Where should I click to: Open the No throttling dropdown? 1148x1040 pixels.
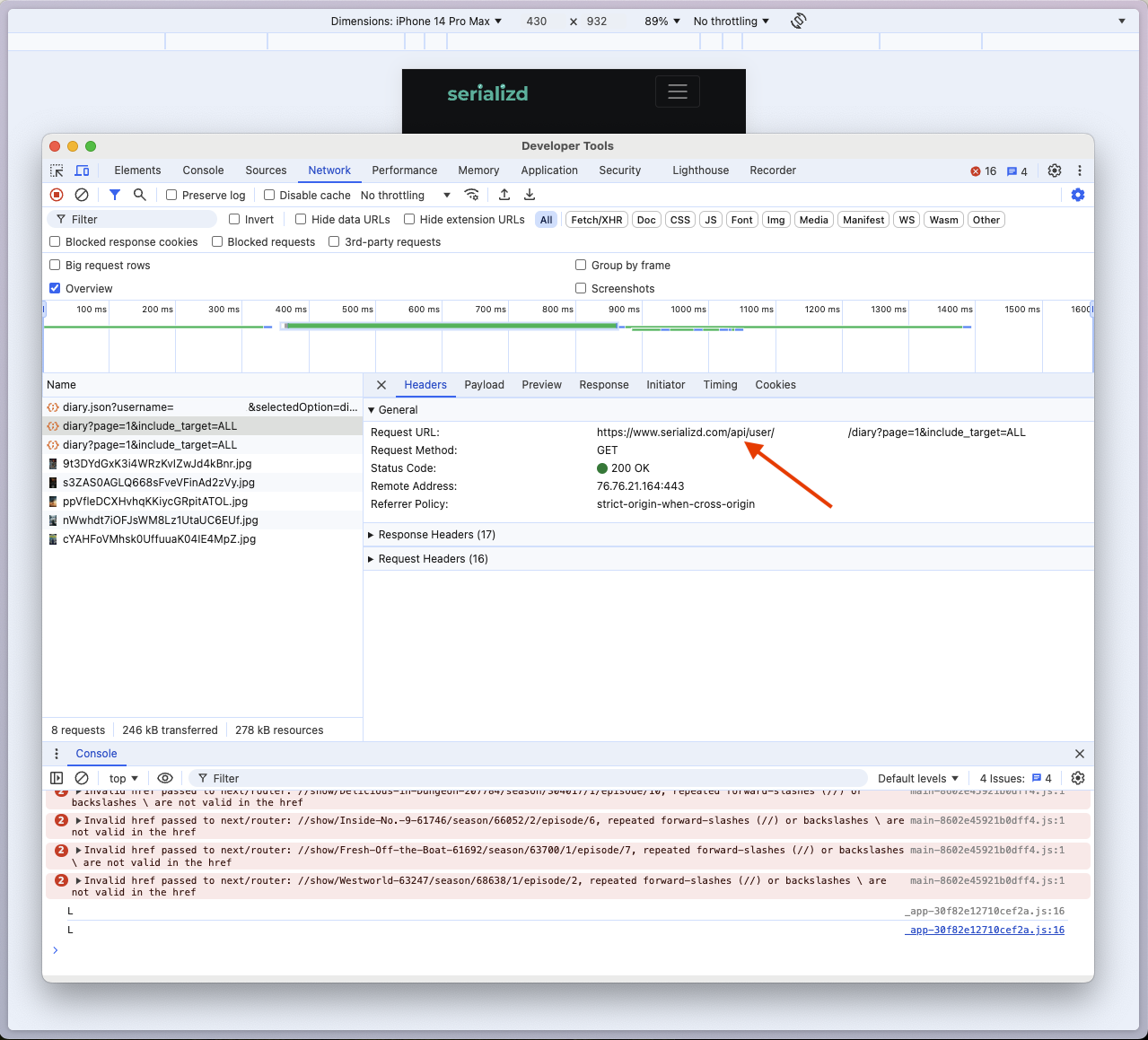[401, 194]
